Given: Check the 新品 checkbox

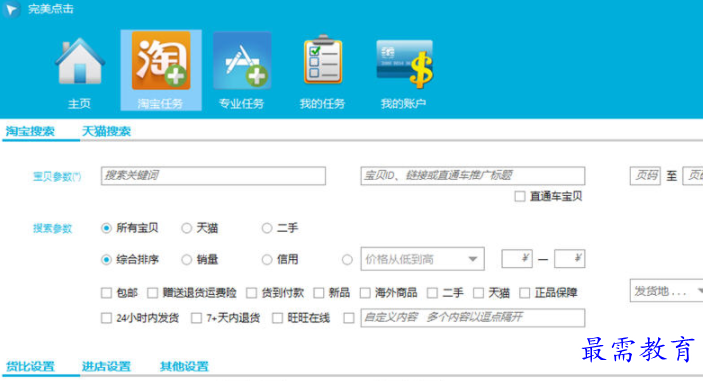Looking at the screenshot, I should [x=319, y=293].
